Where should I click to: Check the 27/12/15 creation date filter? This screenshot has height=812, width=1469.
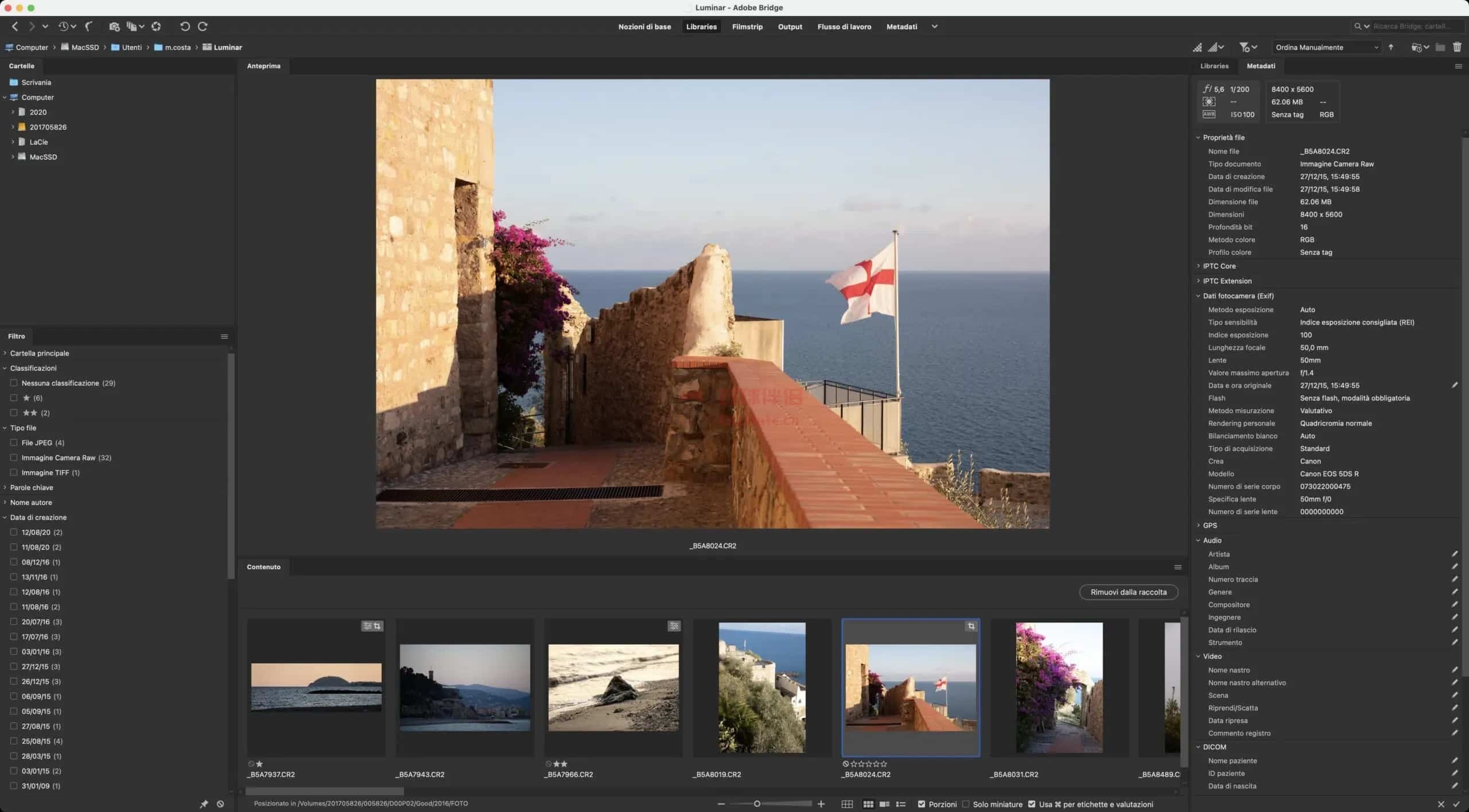[14, 666]
